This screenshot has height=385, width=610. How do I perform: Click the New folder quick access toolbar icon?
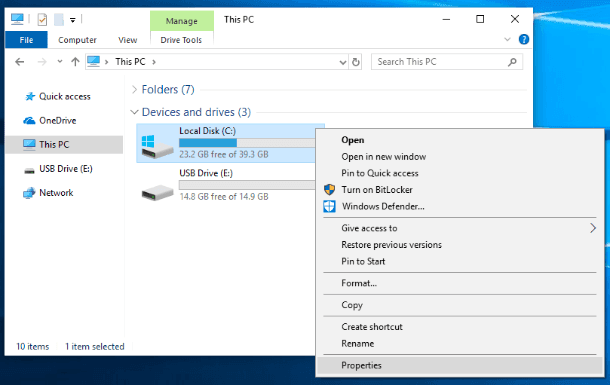59,19
